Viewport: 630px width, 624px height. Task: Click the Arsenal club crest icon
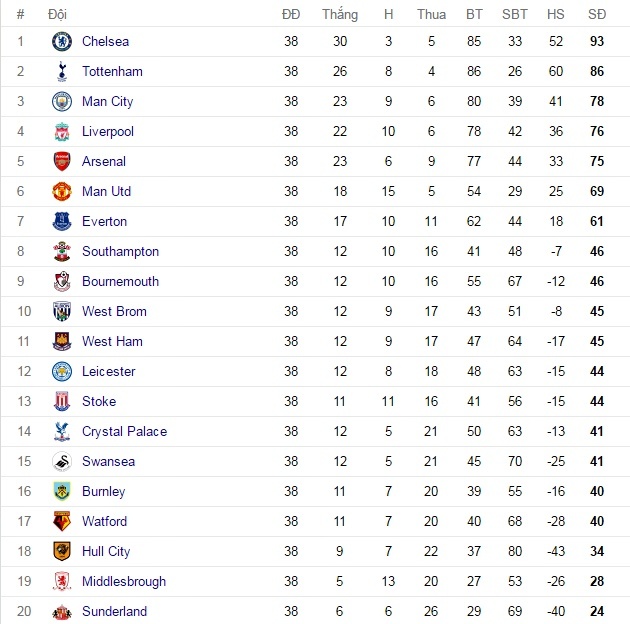coord(62,162)
